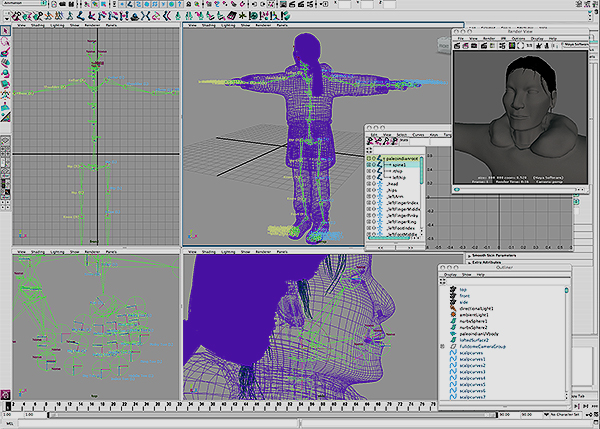Open the No Character Set dropdown
The width and height of the screenshot is (600, 429).
click(565, 415)
